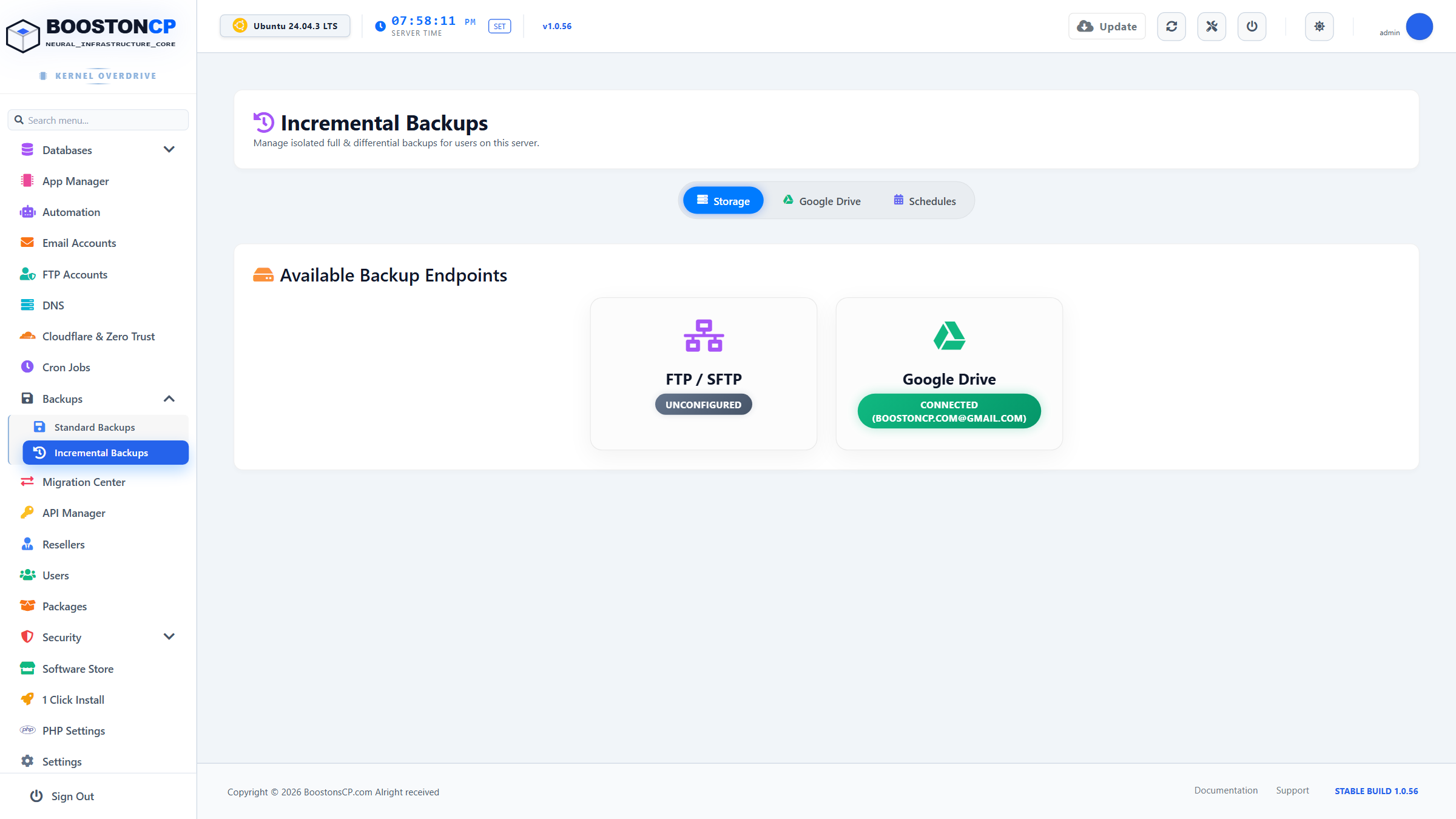Click Sign Out
This screenshot has width=1456, height=819.
coord(62,796)
